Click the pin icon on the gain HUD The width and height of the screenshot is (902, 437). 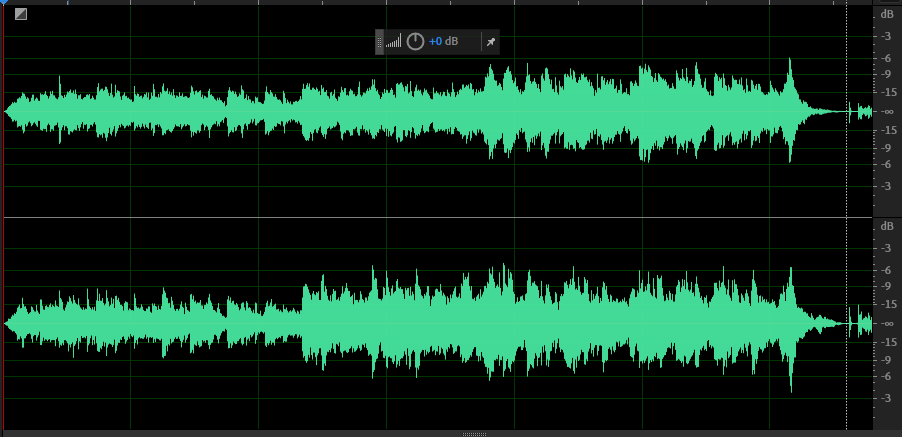490,42
